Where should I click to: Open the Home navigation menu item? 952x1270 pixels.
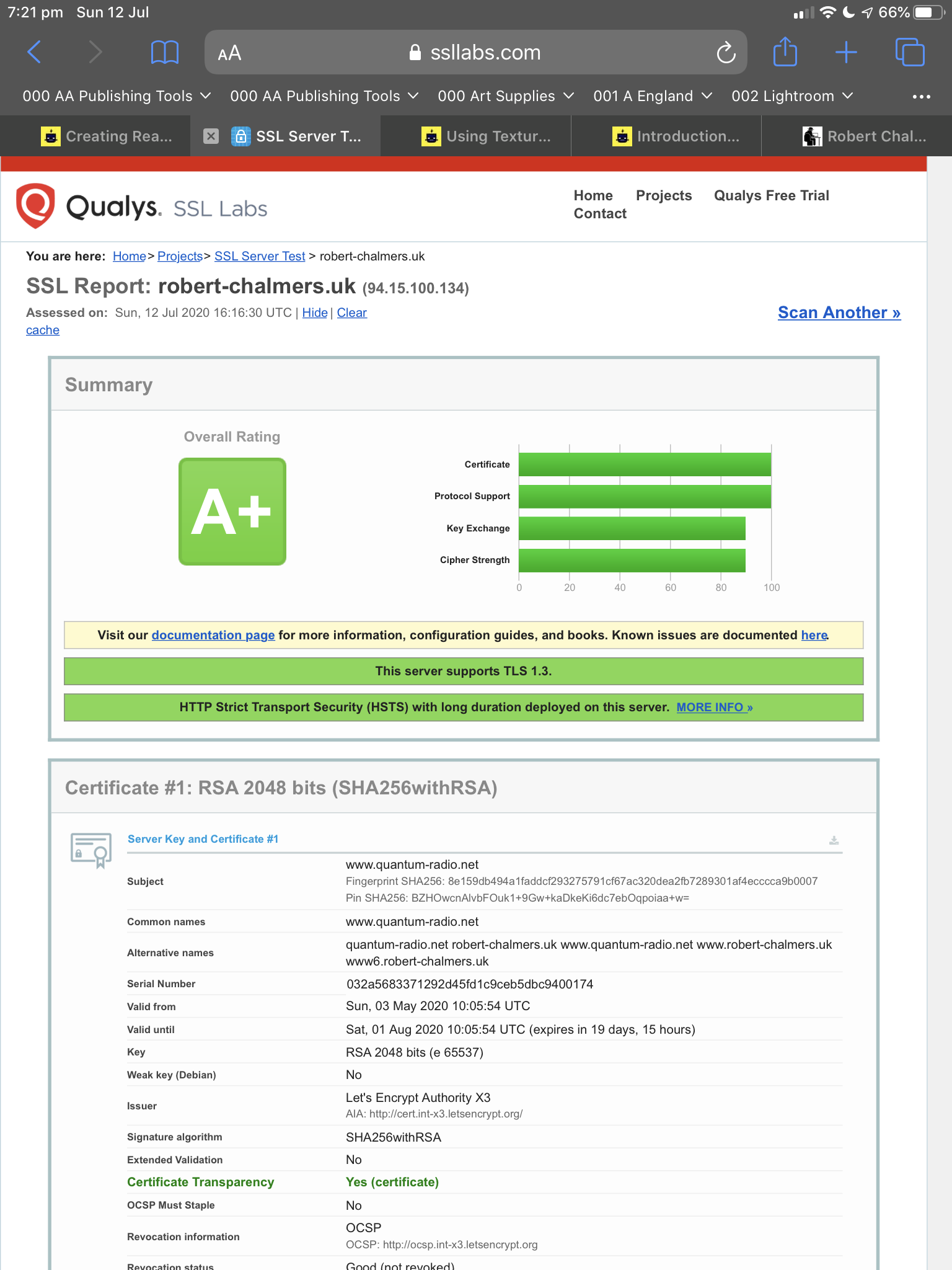click(x=593, y=195)
